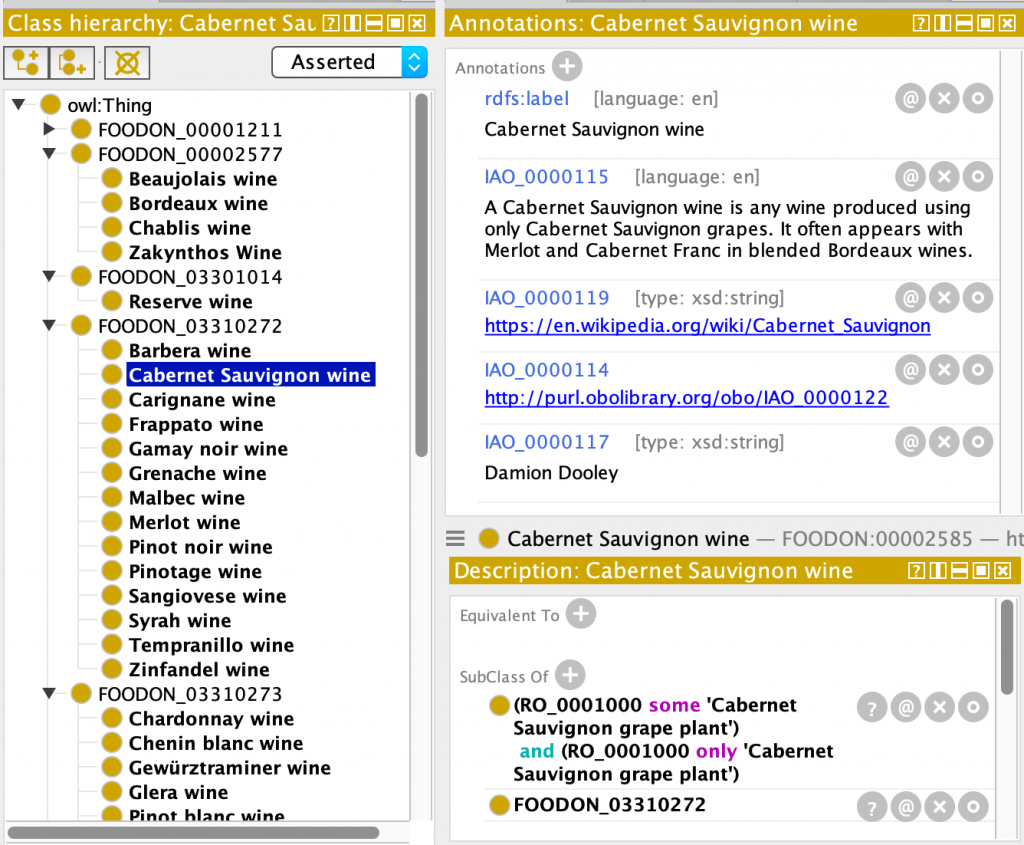Collapse the FOODON_03301014 node
Viewport: 1024px width, 845px height.
pos(49,277)
